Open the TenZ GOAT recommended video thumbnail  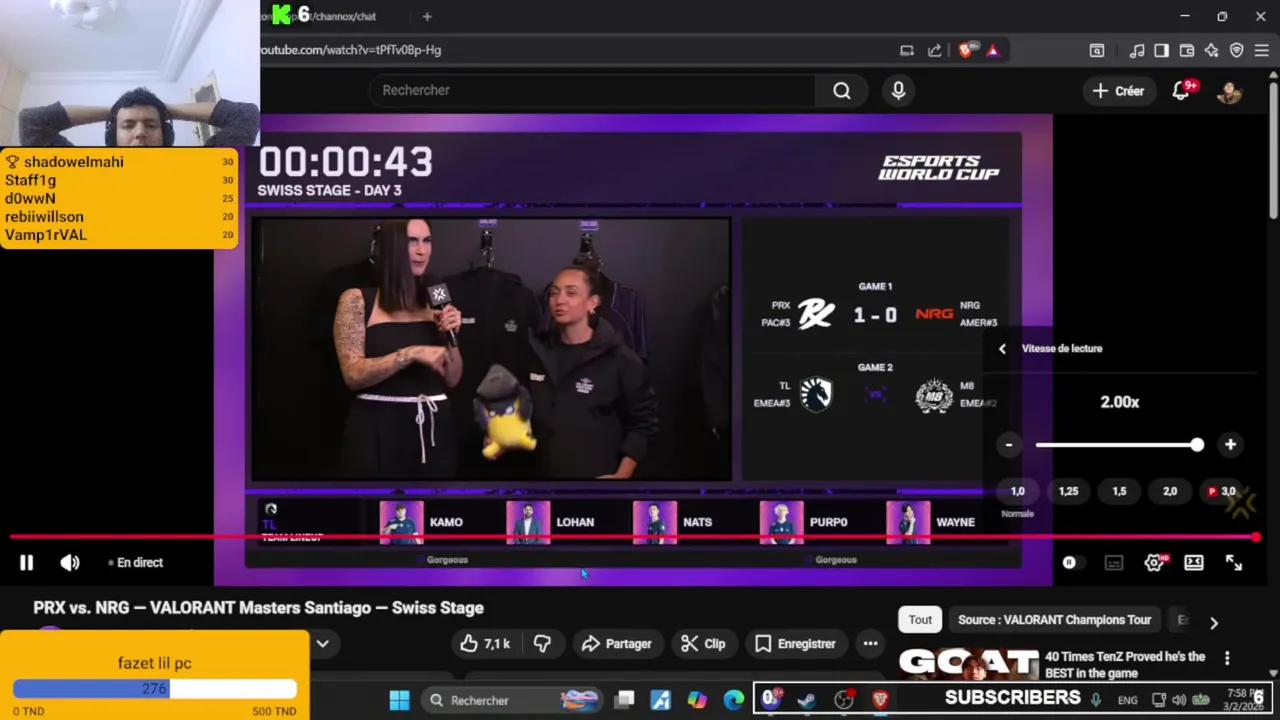[x=968, y=663]
